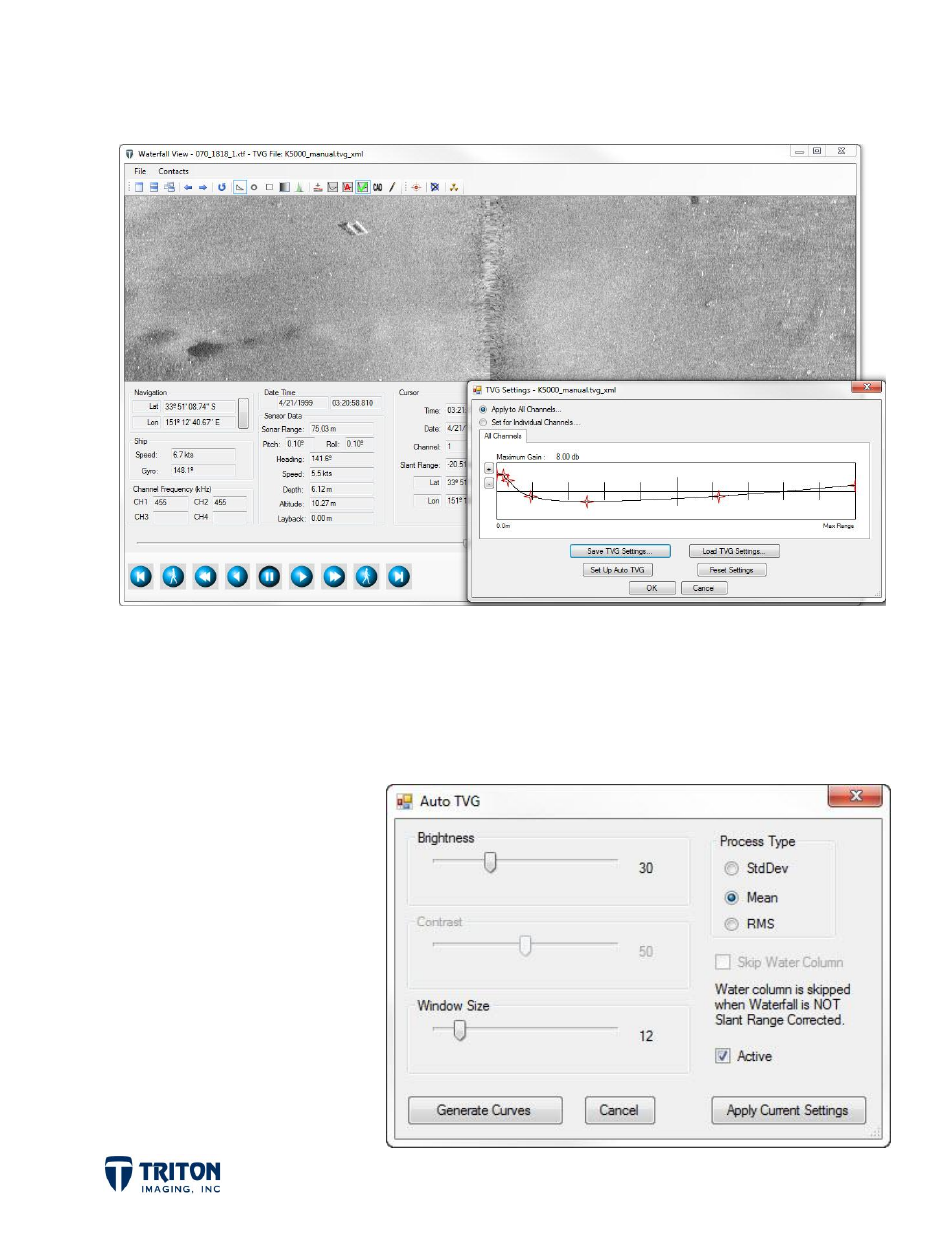Click the yellow three-dot cluster icon

[453, 187]
